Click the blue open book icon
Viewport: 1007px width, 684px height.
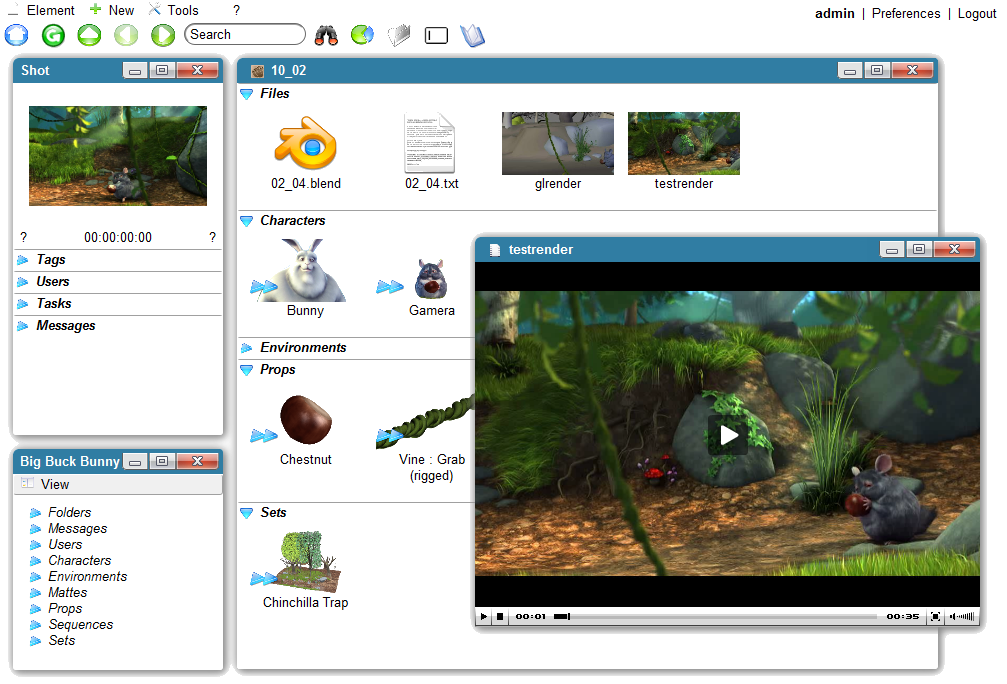[x=472, y=35]
